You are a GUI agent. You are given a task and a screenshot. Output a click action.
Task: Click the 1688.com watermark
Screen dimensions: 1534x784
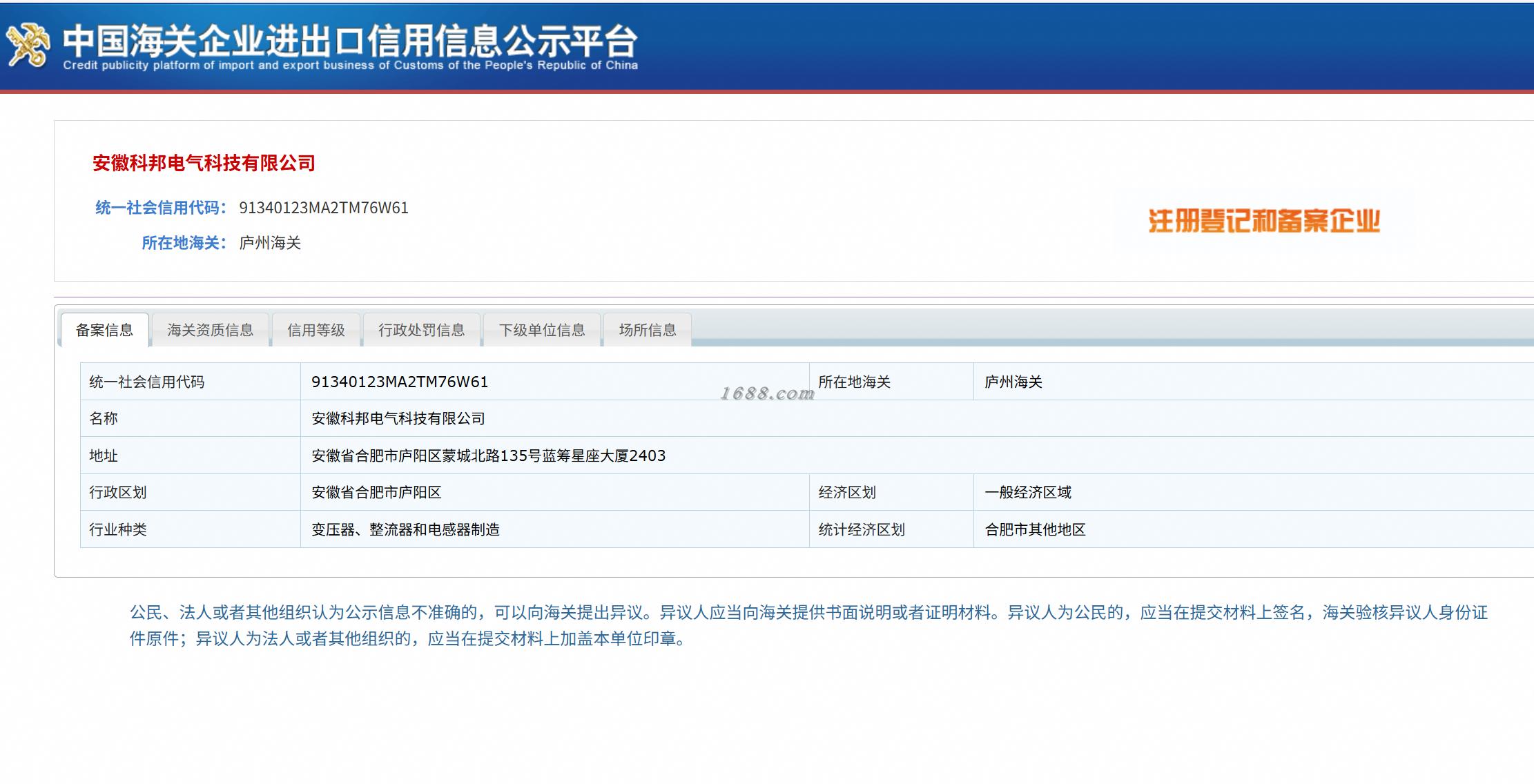click(x=767, y=393)
